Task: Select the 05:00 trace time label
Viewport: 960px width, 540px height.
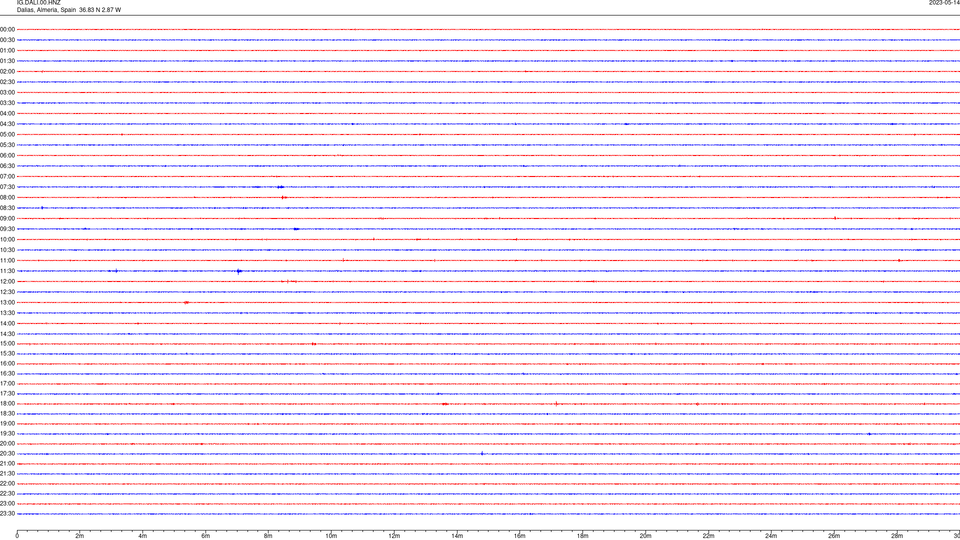Action: [7, 135]
